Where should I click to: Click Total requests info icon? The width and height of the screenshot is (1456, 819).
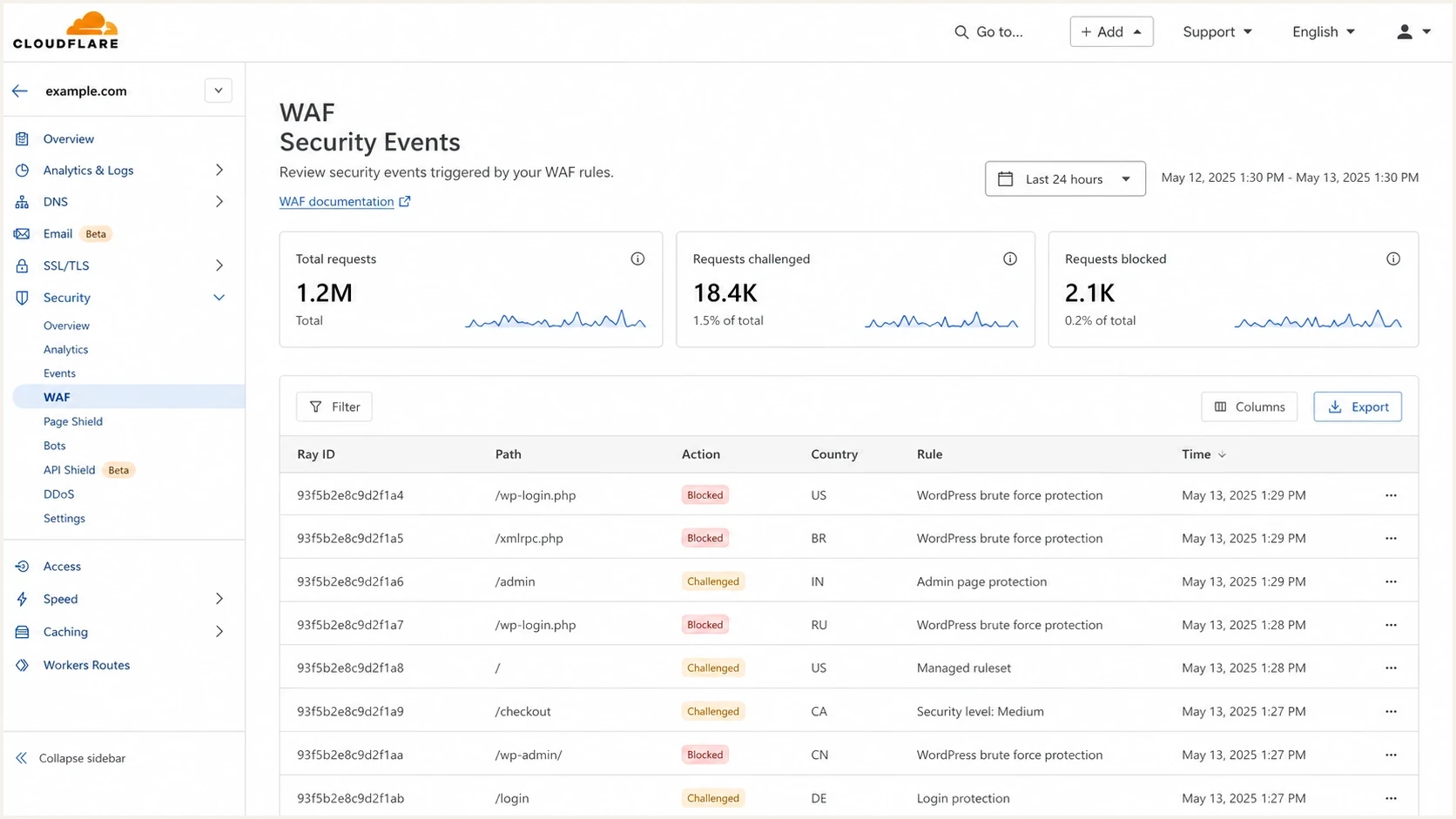point(637,258)
